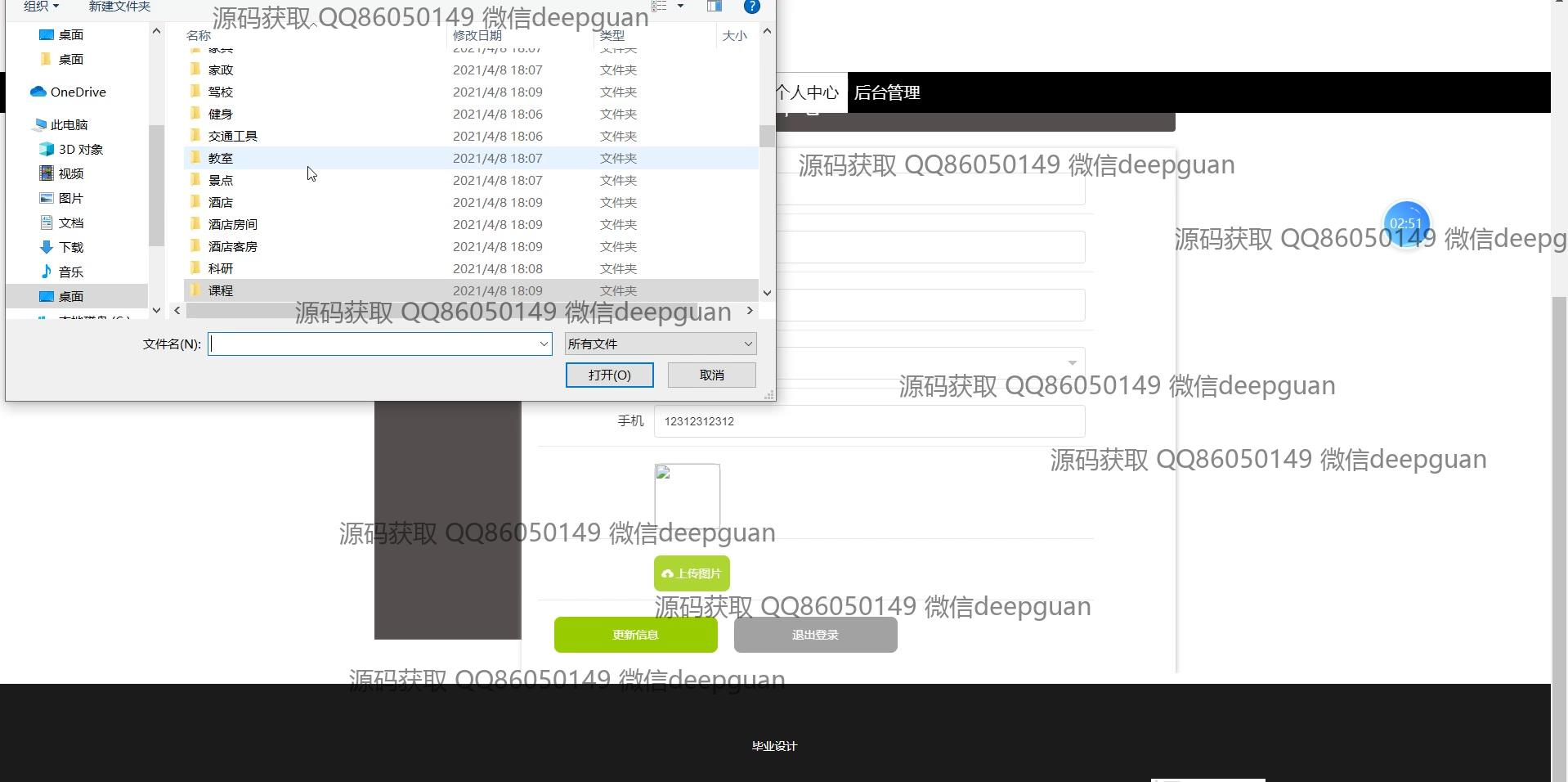Click the blue 02:51 timer bubble
The height and width of the screenshot is (782, 1568).
click(x=1406, y=223)
